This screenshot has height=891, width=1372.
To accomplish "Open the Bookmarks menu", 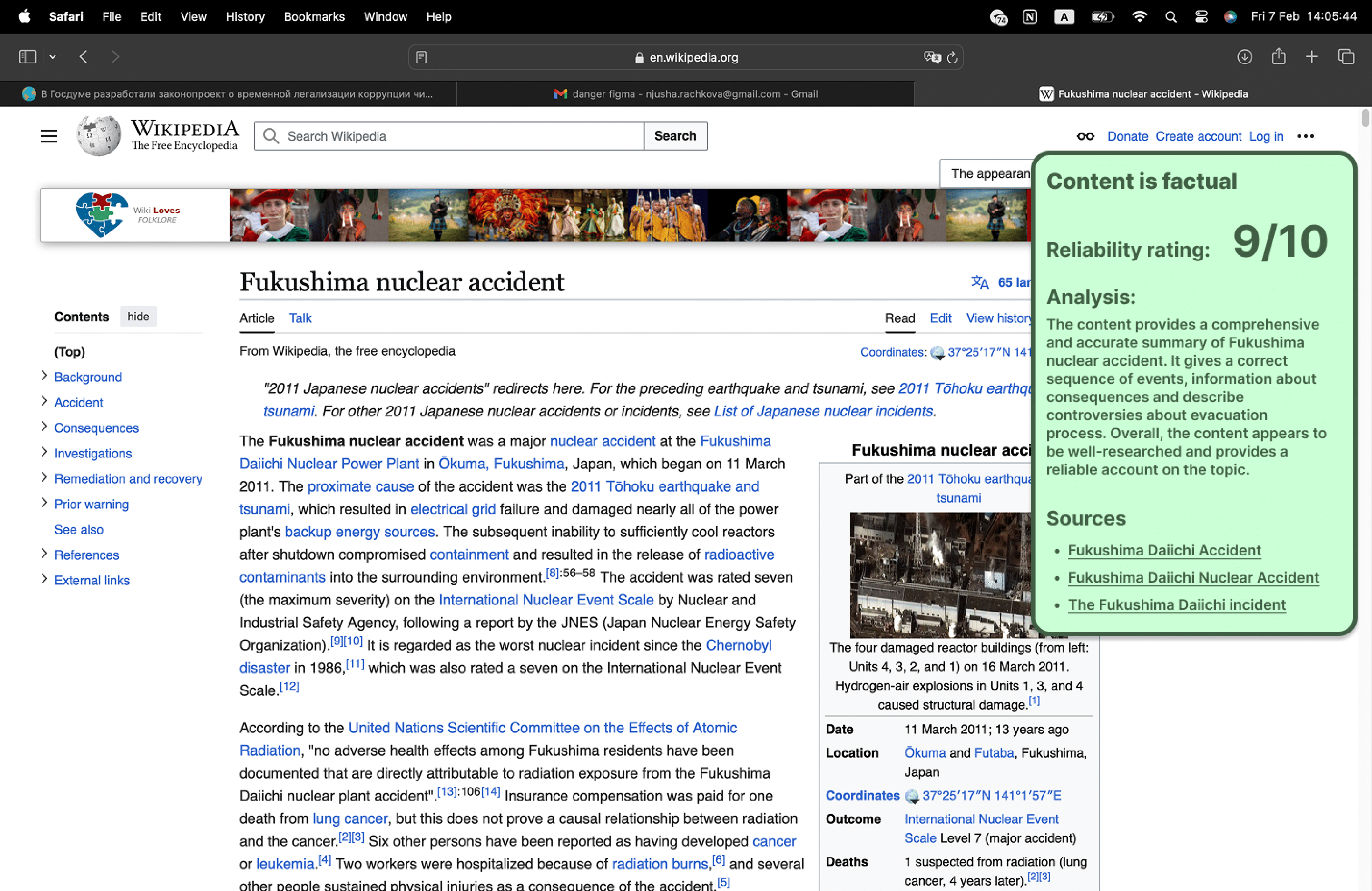I will tap(314, 17).
